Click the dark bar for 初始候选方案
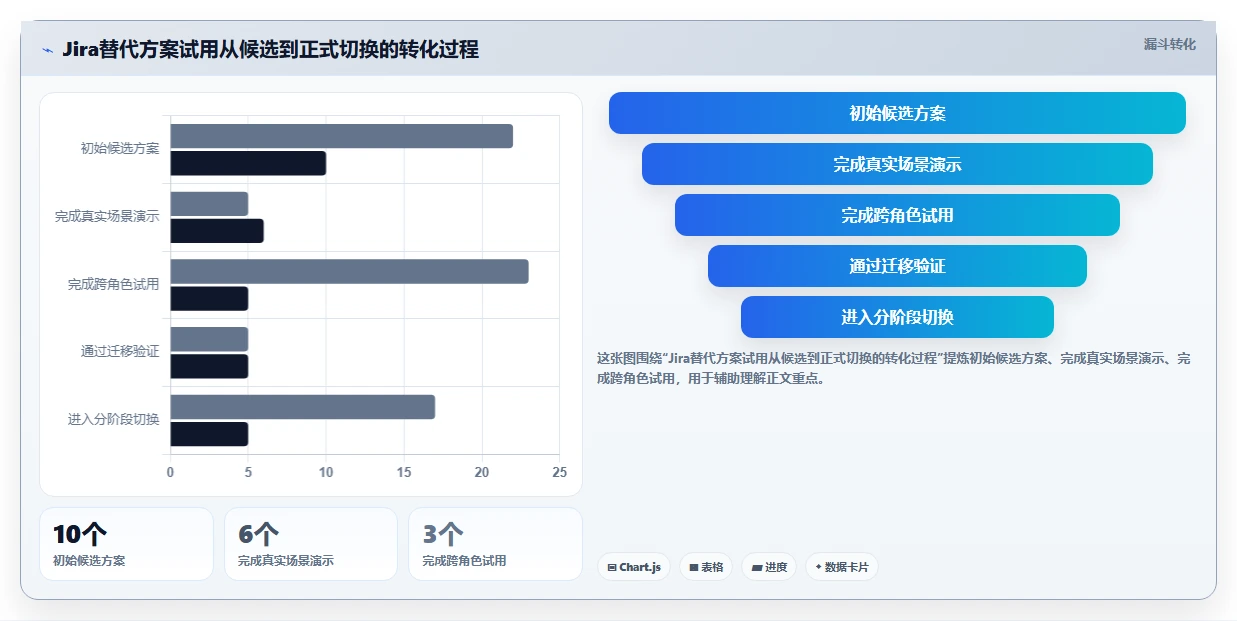Screen dimensions: 1237x621 248,163
